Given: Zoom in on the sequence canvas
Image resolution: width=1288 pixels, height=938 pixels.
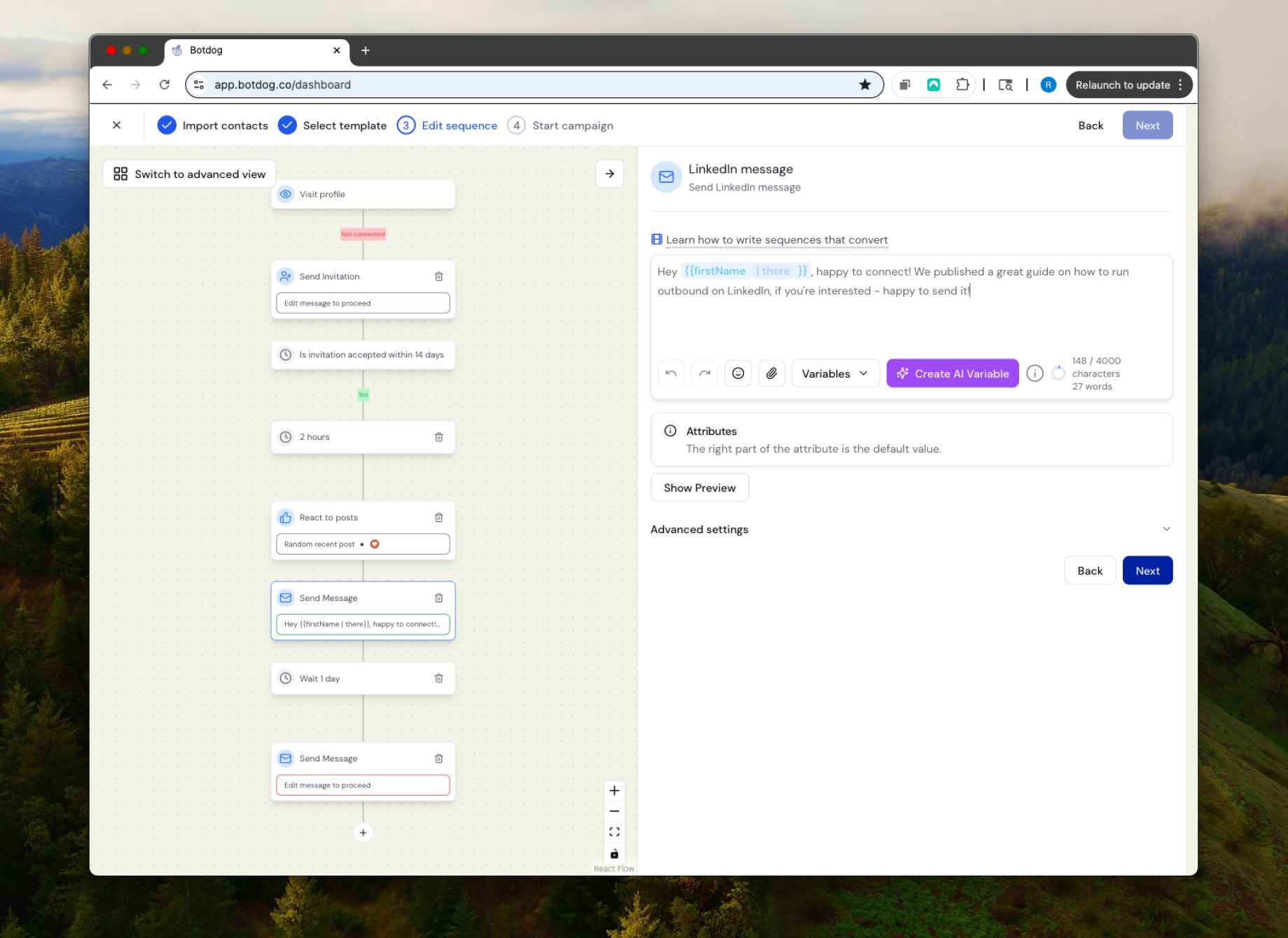Looking at the screenshot, I should [x=614, y=790].
